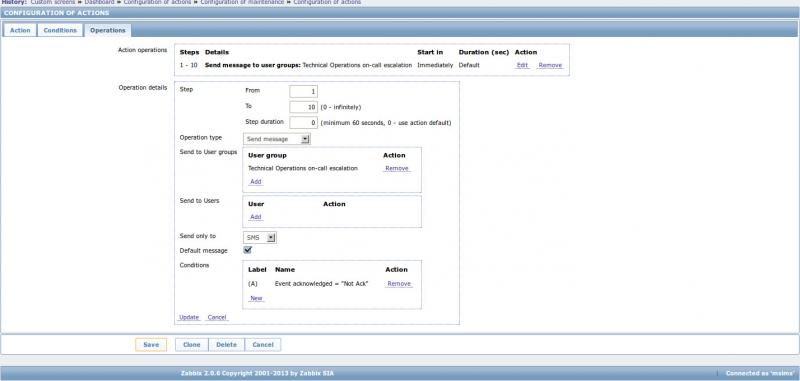
Task: Click Cancel link in operation details
Action: pyautogui.click(x=217, y=317)
